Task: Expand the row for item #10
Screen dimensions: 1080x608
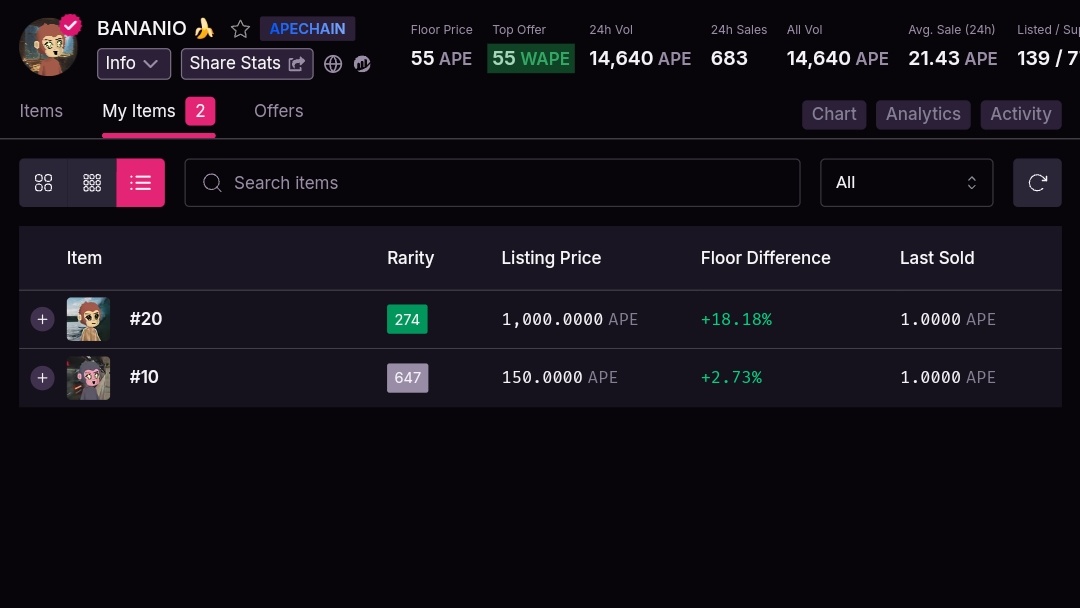Action: coord(42,377)
